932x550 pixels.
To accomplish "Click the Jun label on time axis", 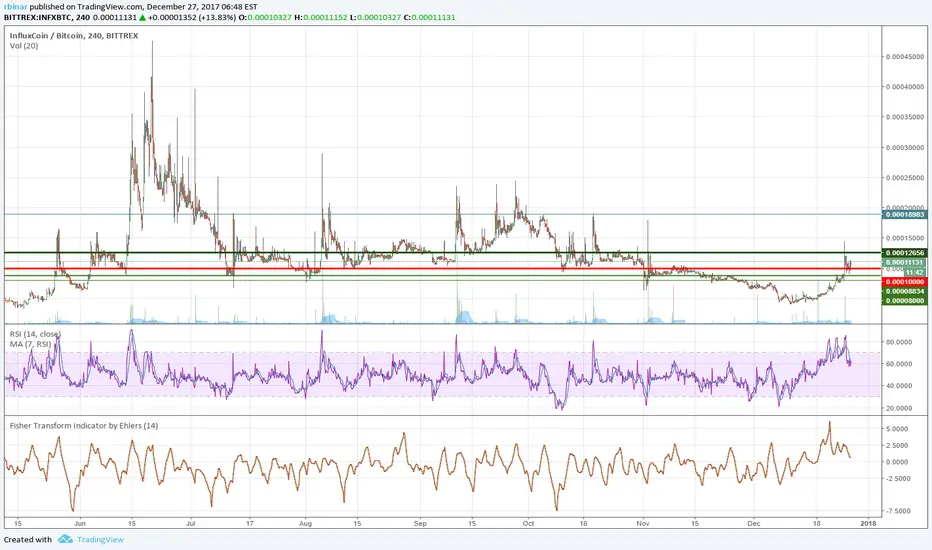I will tap(80, 524).
